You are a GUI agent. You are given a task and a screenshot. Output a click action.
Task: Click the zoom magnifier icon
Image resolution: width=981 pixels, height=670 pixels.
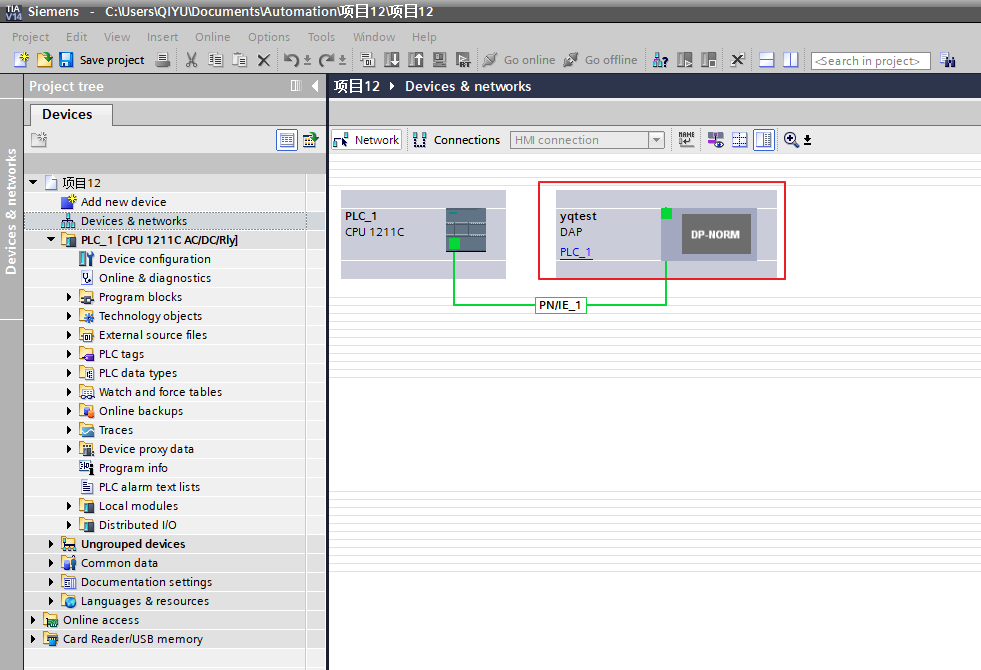[x=791, y=140]
